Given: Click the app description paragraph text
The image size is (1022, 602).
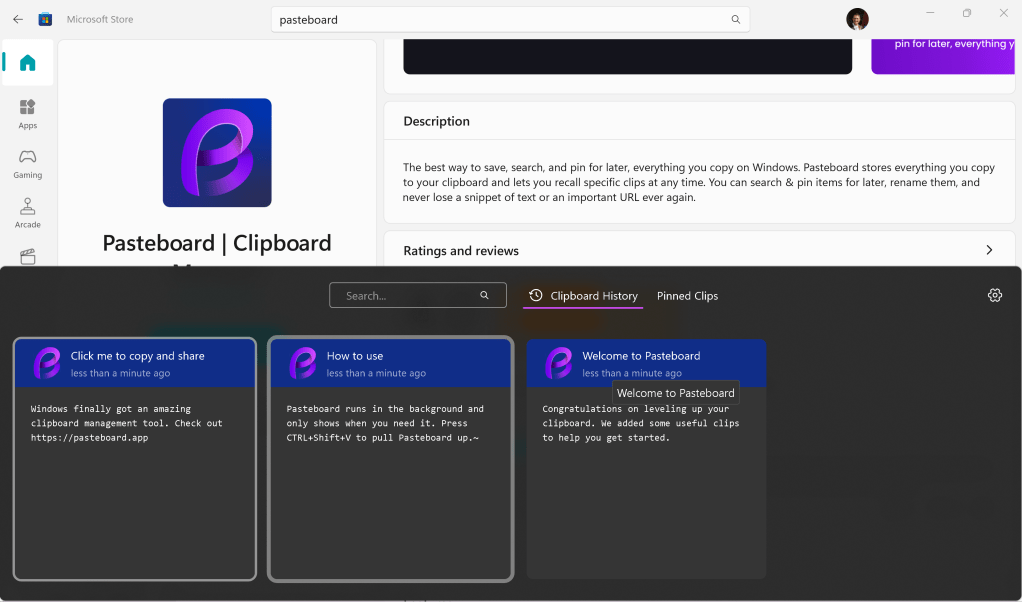Looking at the screenshot, I should (x=699, y=182).
